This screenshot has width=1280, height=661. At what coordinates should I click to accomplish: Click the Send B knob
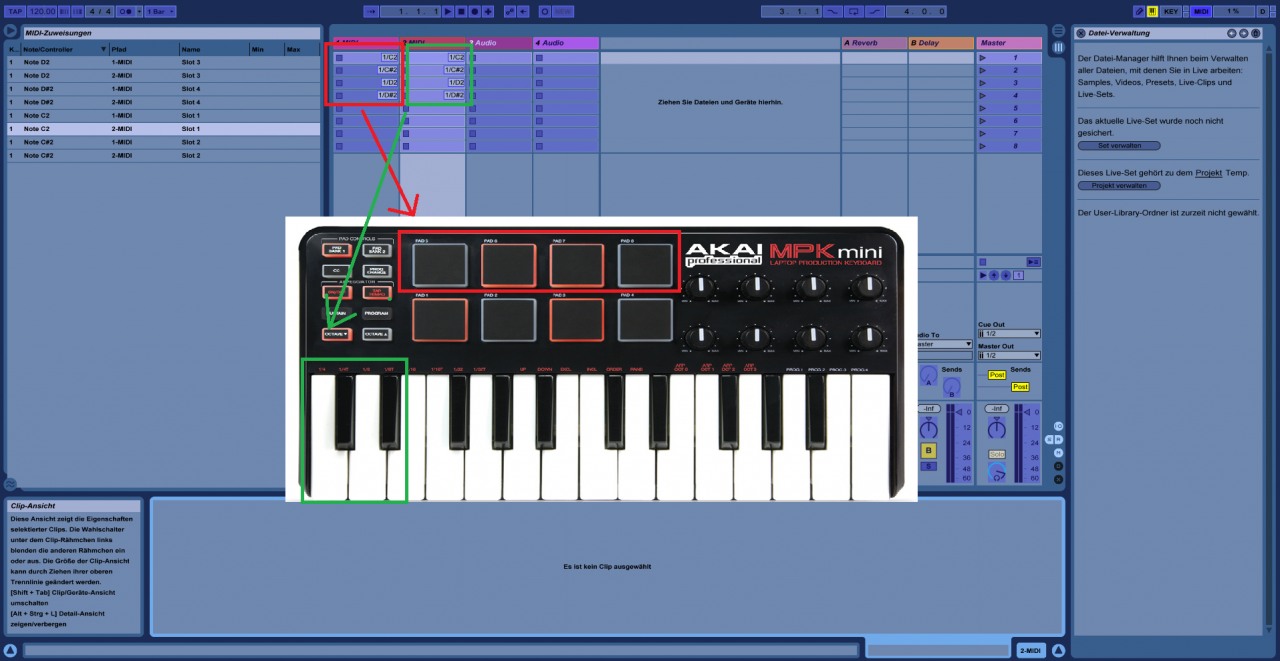click(952, 387)
